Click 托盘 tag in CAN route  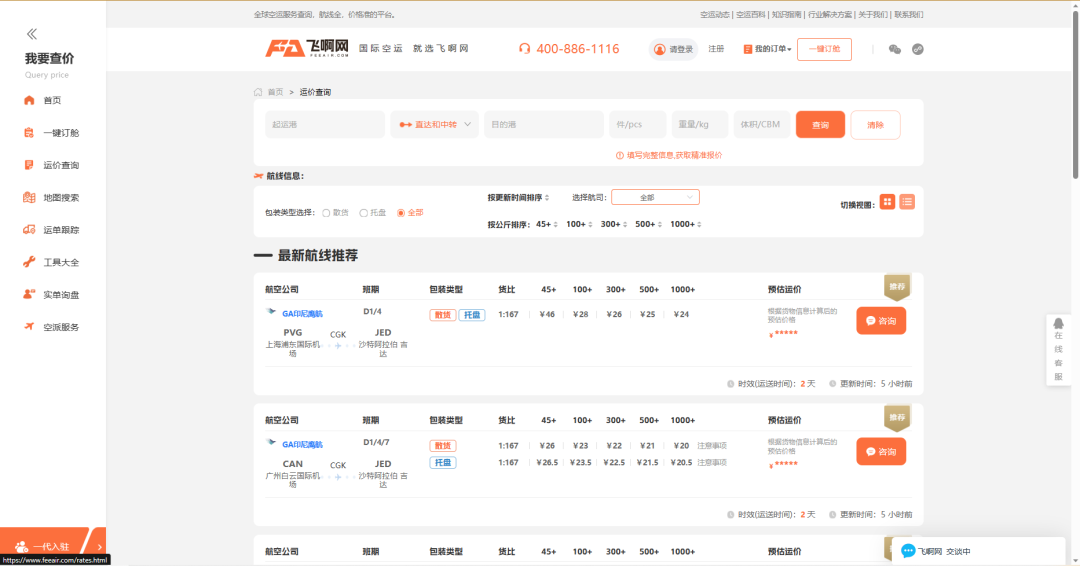click(442, 463)
